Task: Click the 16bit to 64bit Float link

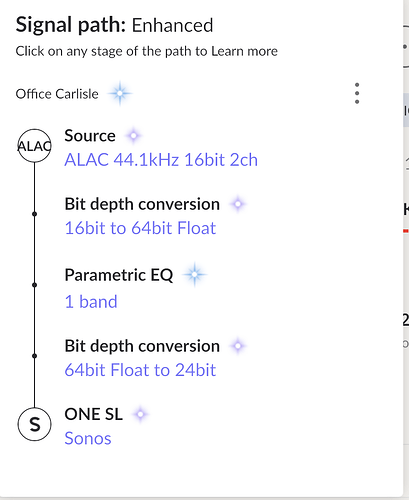Action: click(140, 228)
